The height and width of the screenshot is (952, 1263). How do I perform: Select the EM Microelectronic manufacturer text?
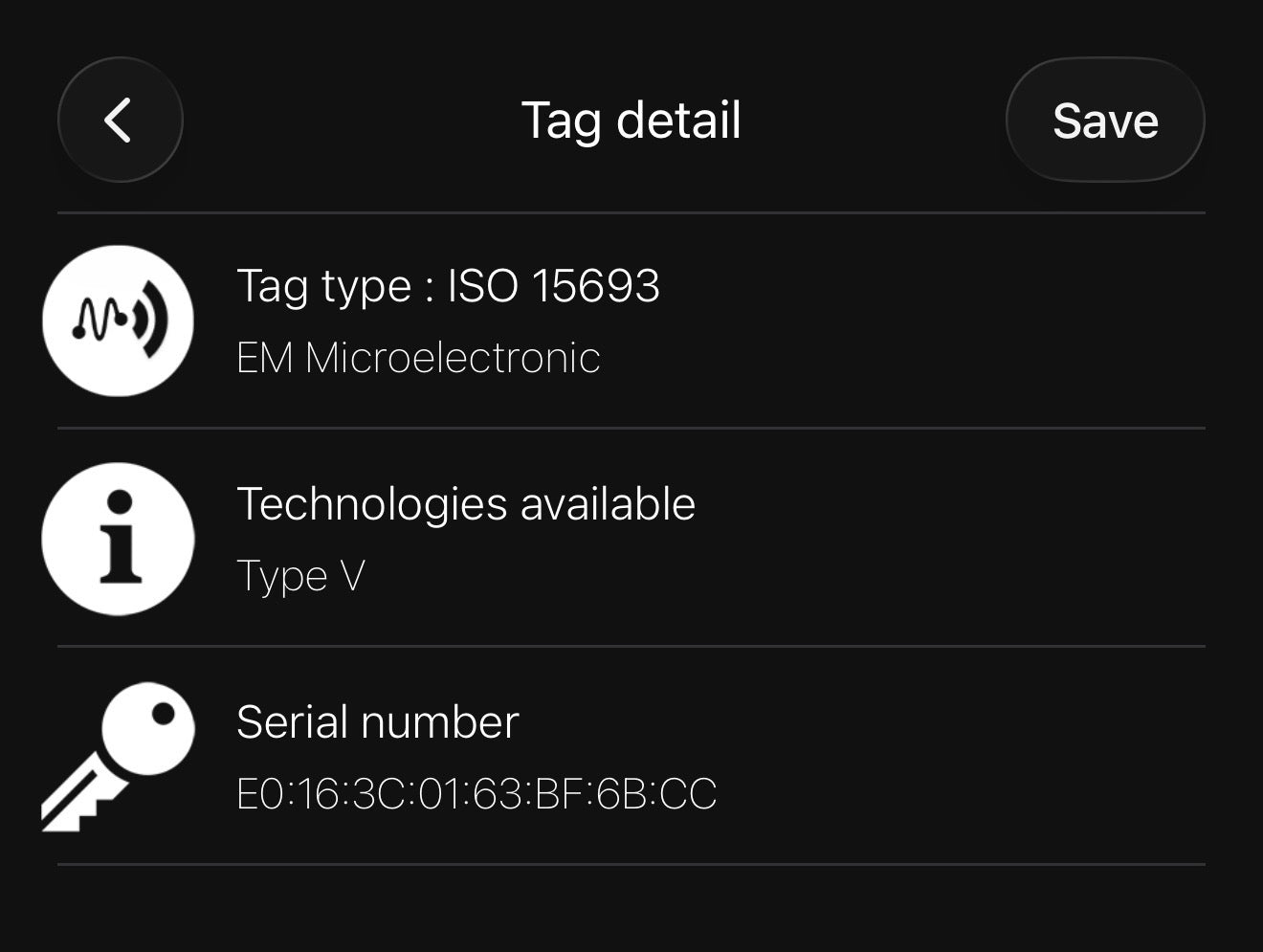418,358
